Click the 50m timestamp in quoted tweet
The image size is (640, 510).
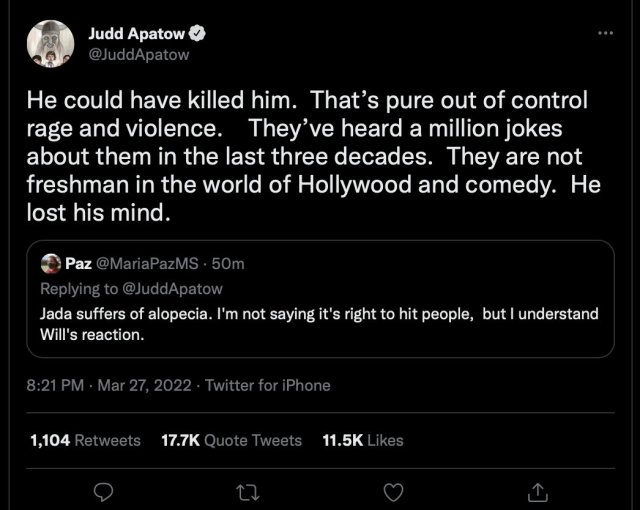228,263
